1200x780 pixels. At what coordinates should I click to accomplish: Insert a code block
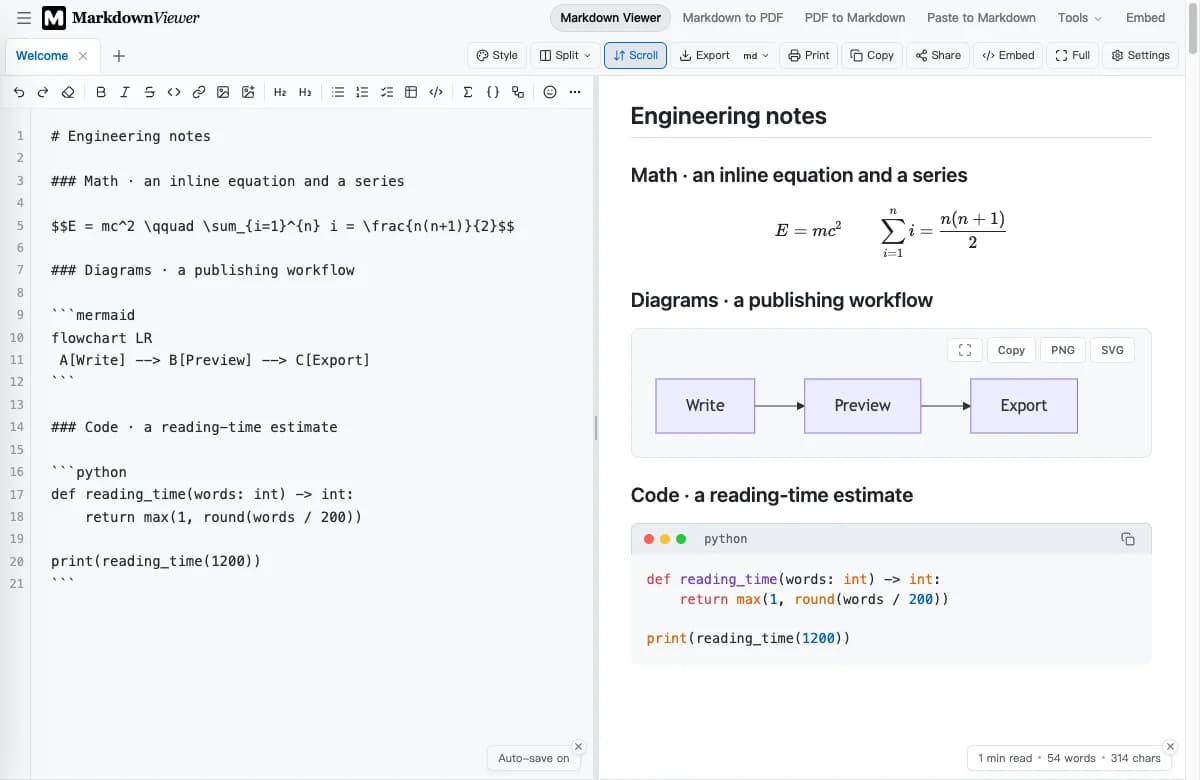(x=435, y=92)
